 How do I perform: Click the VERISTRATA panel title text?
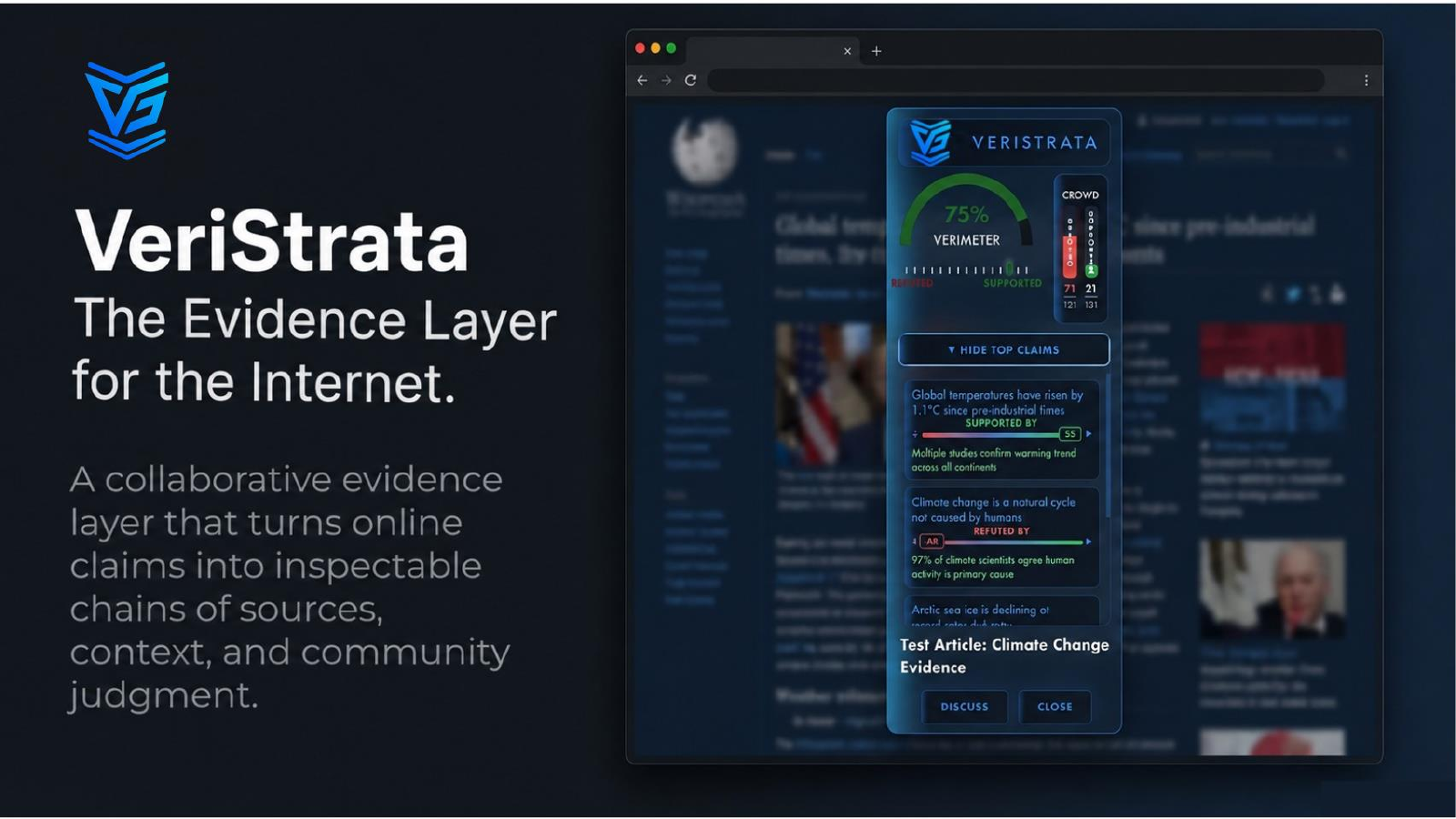coord(1035,143)
